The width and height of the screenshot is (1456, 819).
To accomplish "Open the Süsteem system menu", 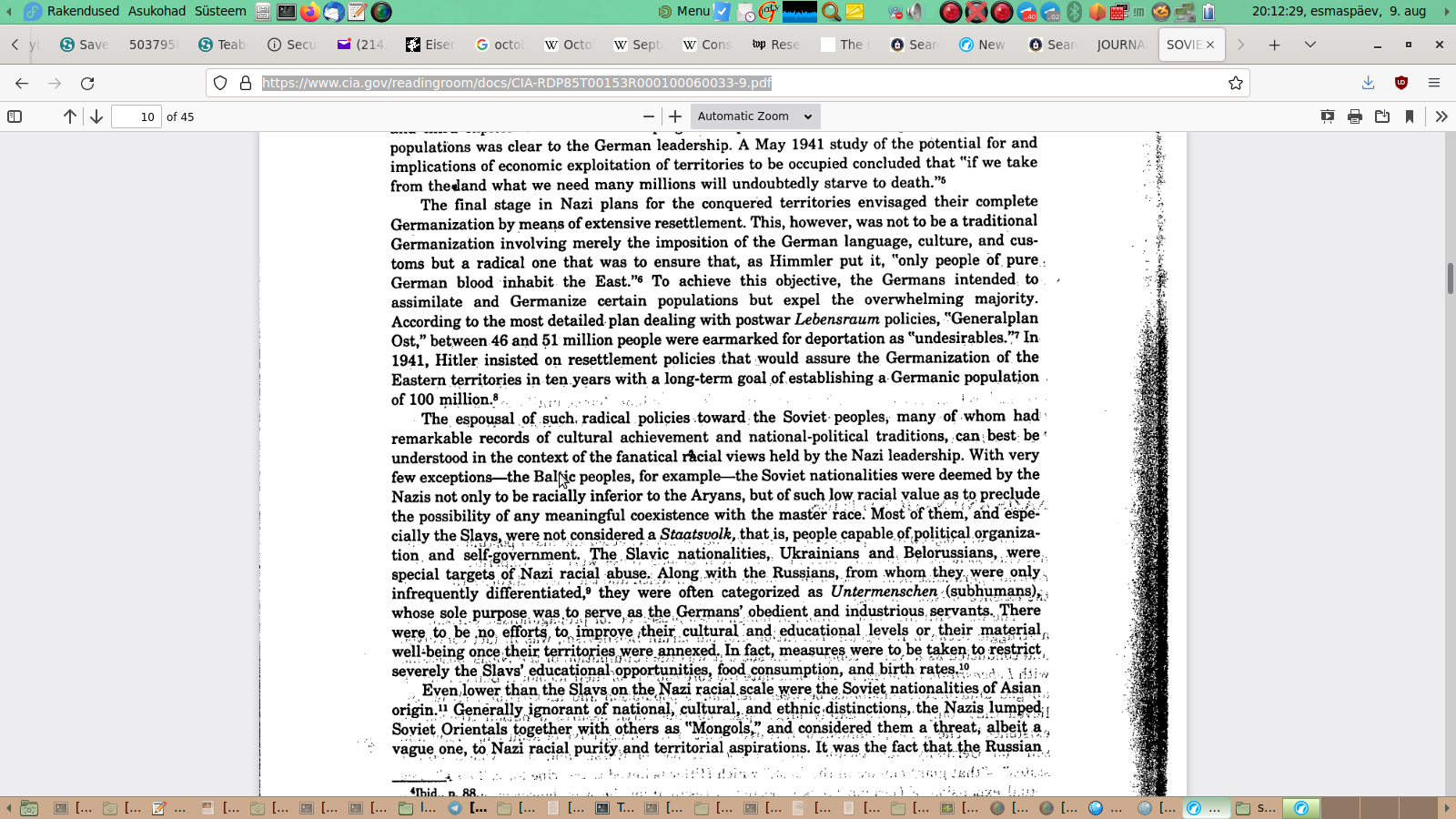I will coord(220,11).
